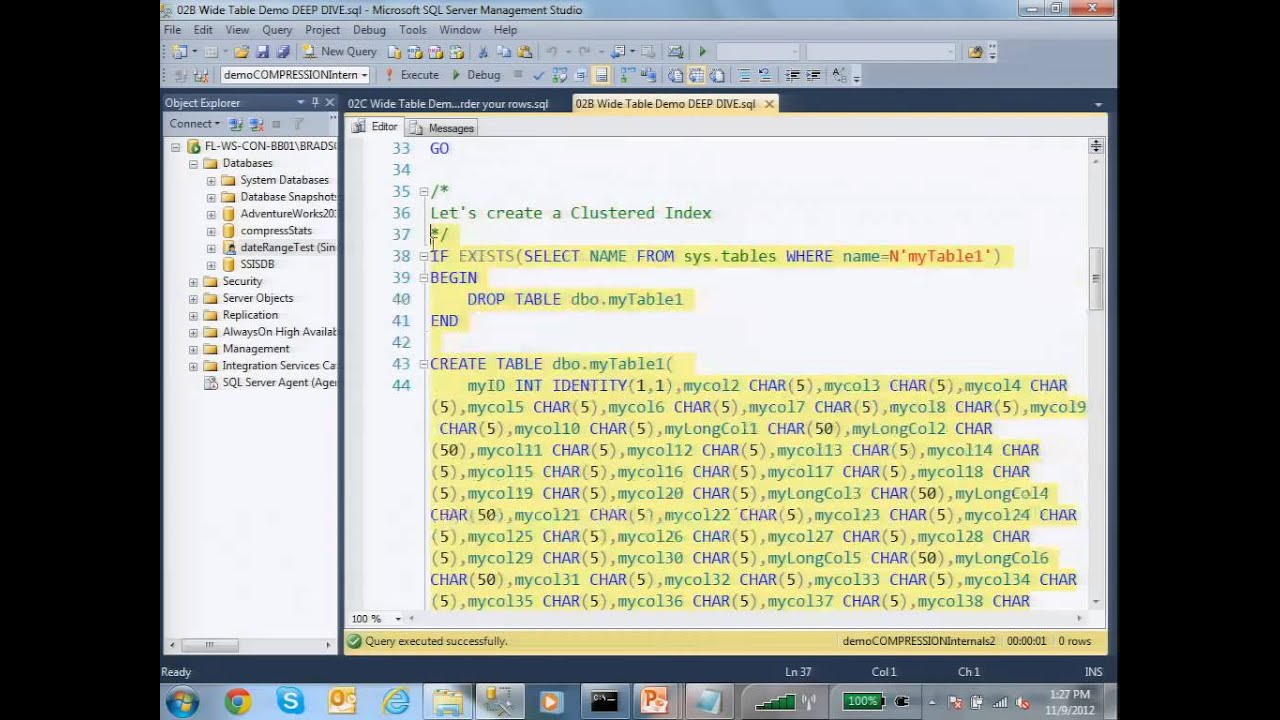Open the Connect dropdown in Object Explorer
The height and width of the screenshot is (720, 1280).
click(x=194, y=124)
